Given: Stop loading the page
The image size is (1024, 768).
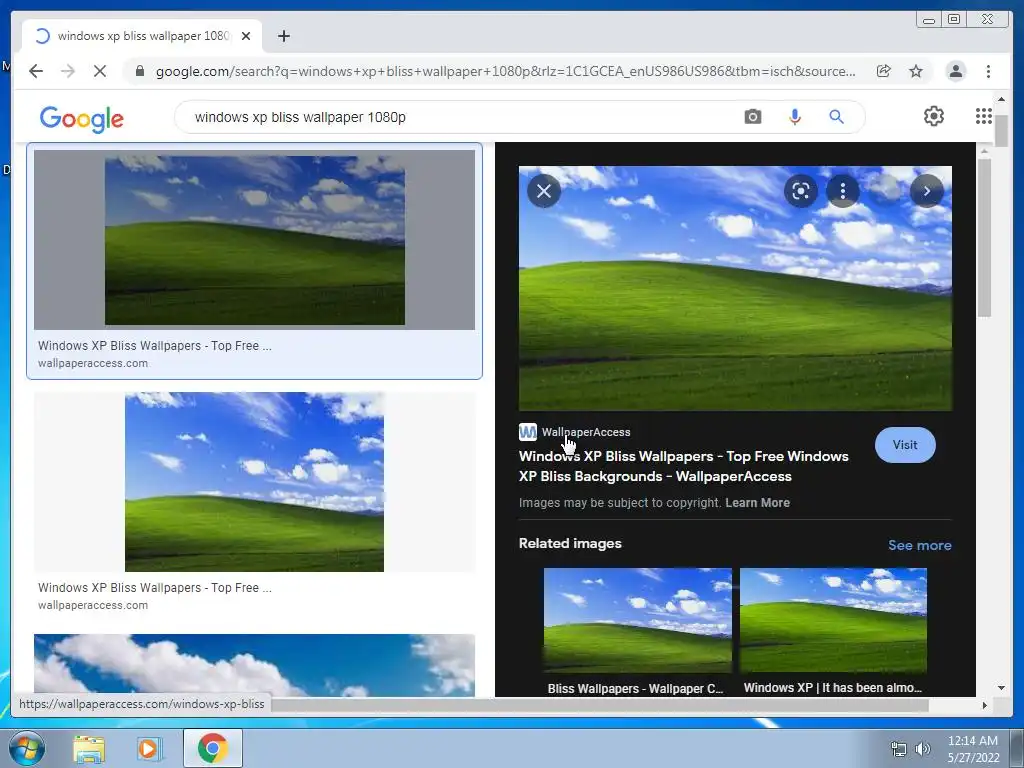Looking at the screenshot, I should tap(99, 71).
